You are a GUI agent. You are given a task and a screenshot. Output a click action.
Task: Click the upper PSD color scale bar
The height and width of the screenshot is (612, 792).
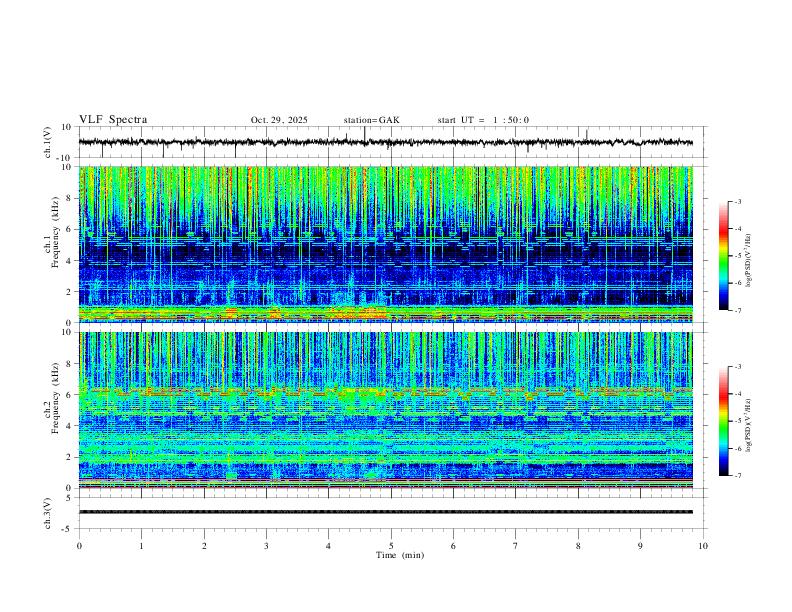(724, 256)
